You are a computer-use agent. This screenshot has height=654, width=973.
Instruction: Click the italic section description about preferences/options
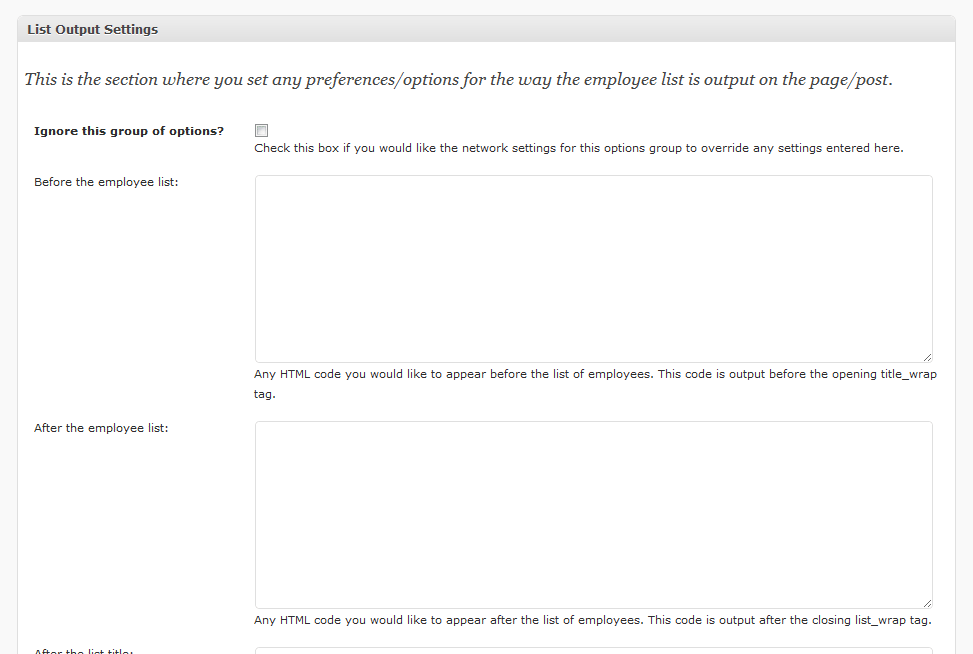[458, 80]
